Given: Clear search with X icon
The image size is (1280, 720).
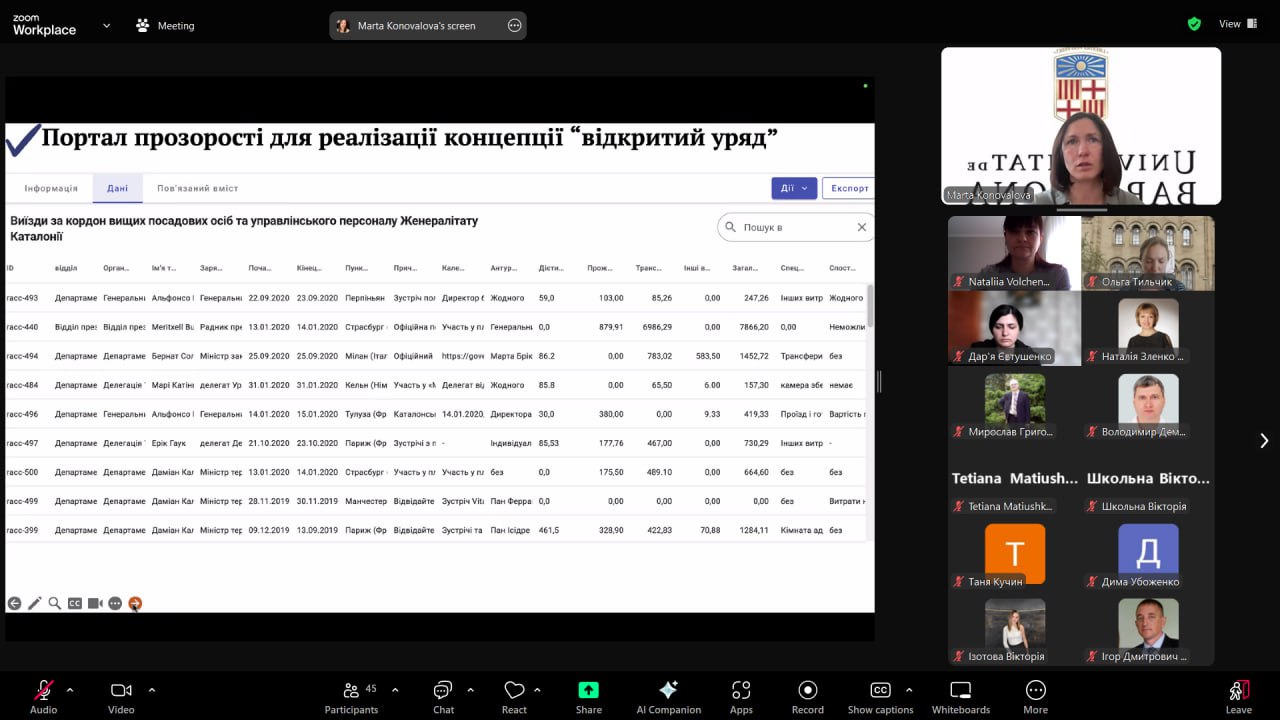Looking at the screenshot, I should point(861,227).
